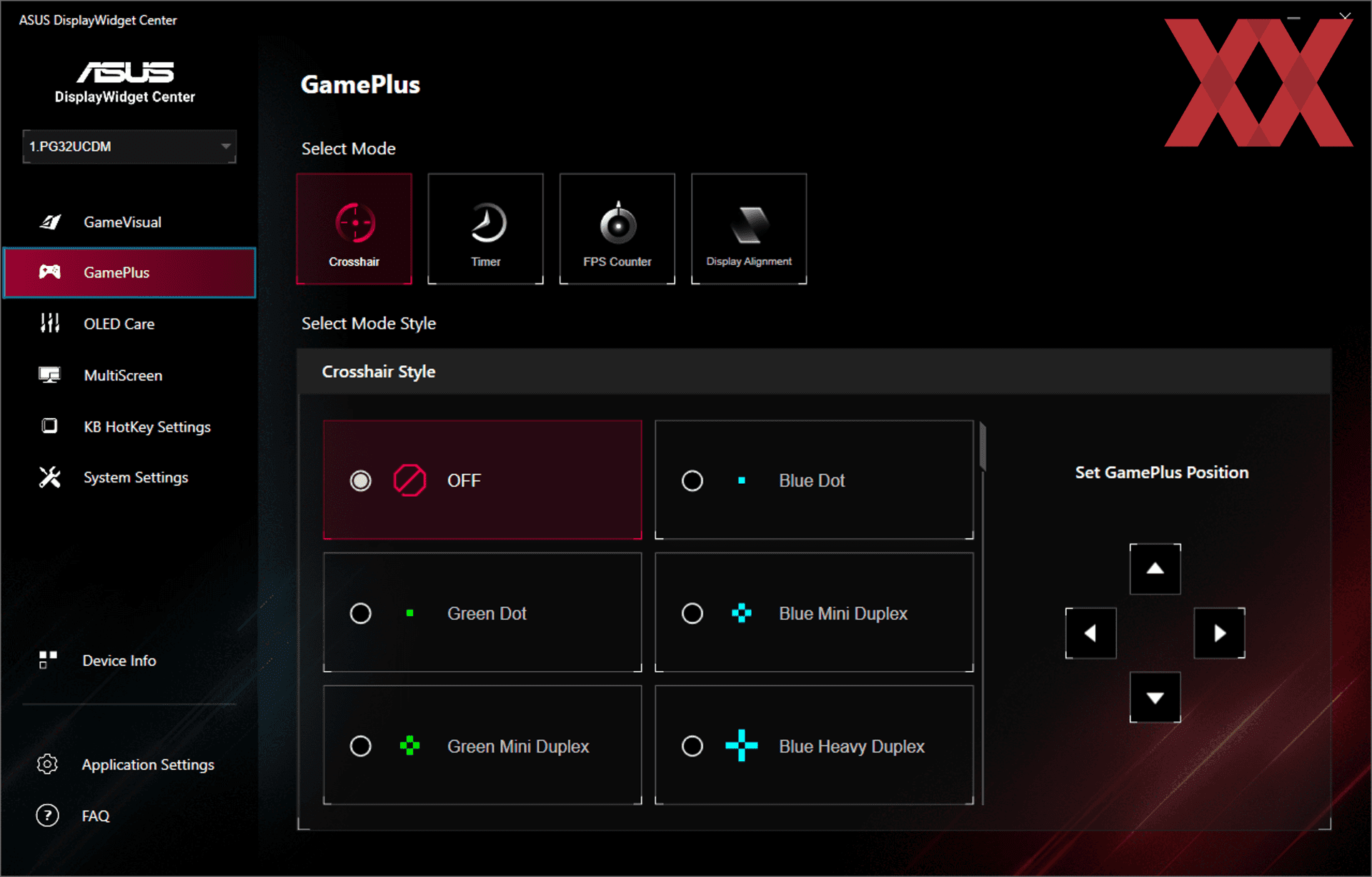This screenshot has width=1372, height=877.
Task: Open the GameVisual menu item
Action: pos(129,222)
